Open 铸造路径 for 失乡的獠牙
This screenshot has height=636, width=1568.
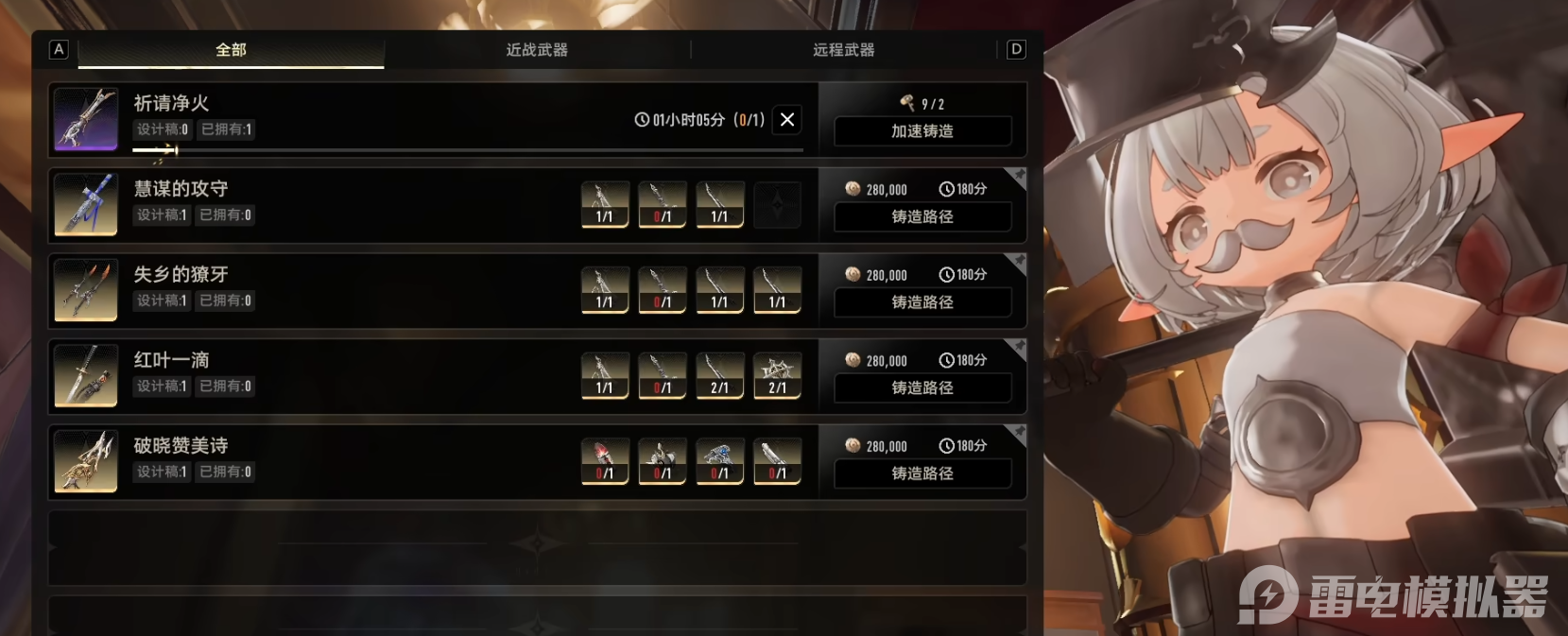922,302
